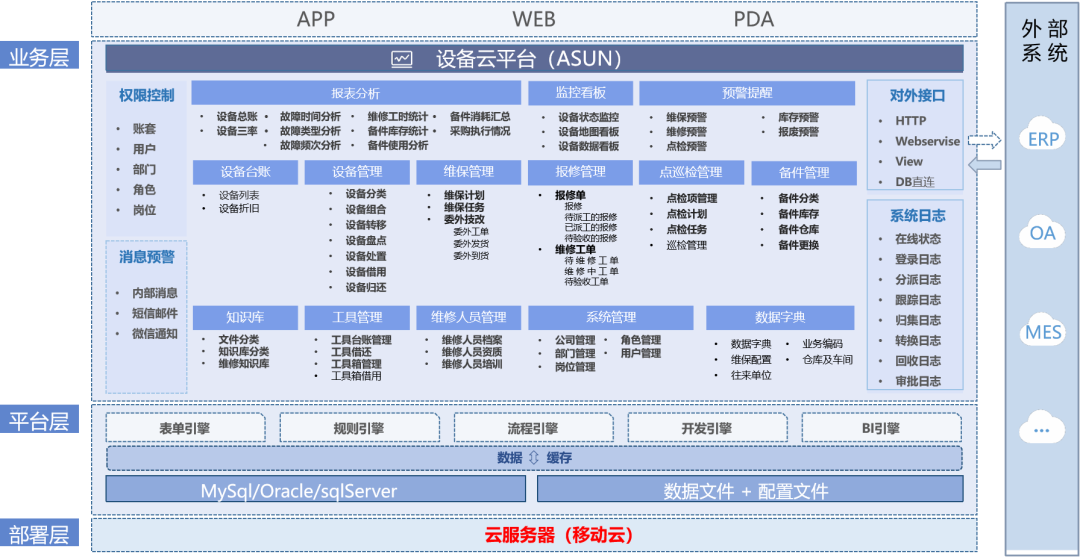Click the monitor chart icon beside 设备云平台
1080x557 pixels.
pyautogui.click(x=402, y=59)
